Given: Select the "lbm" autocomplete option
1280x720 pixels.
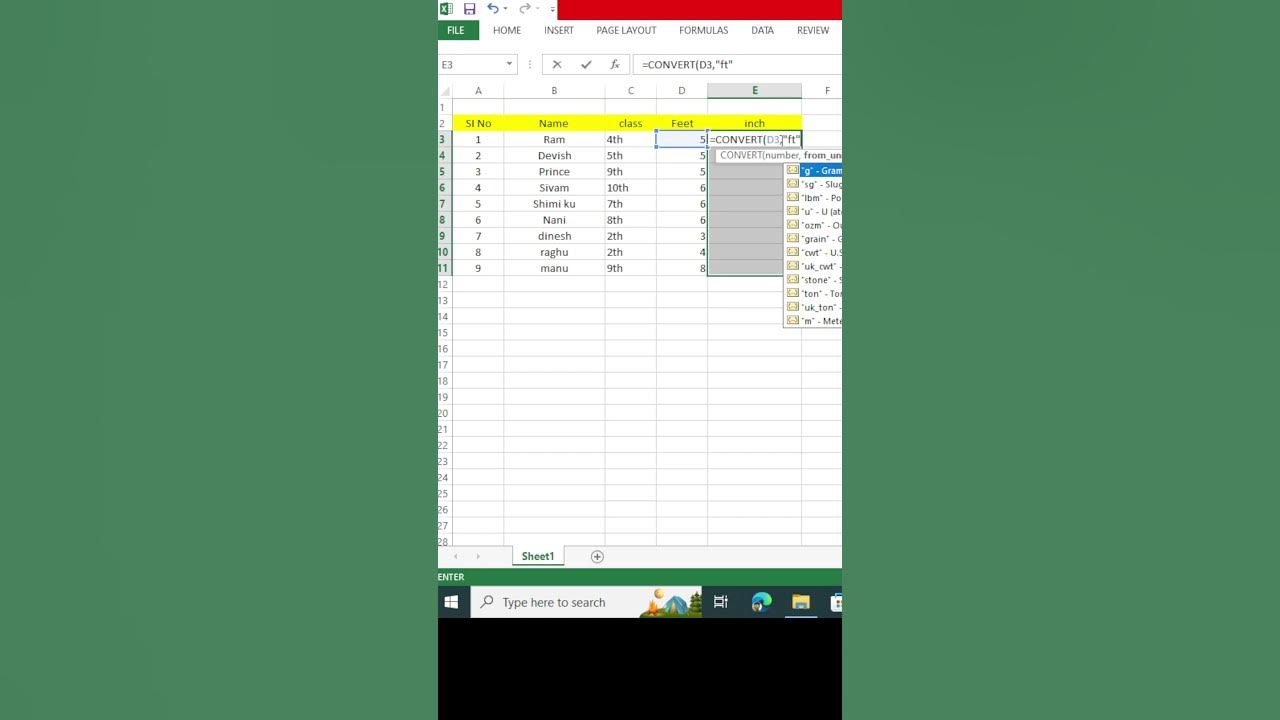Looking at the screenshot, I should tap(813, 198).
